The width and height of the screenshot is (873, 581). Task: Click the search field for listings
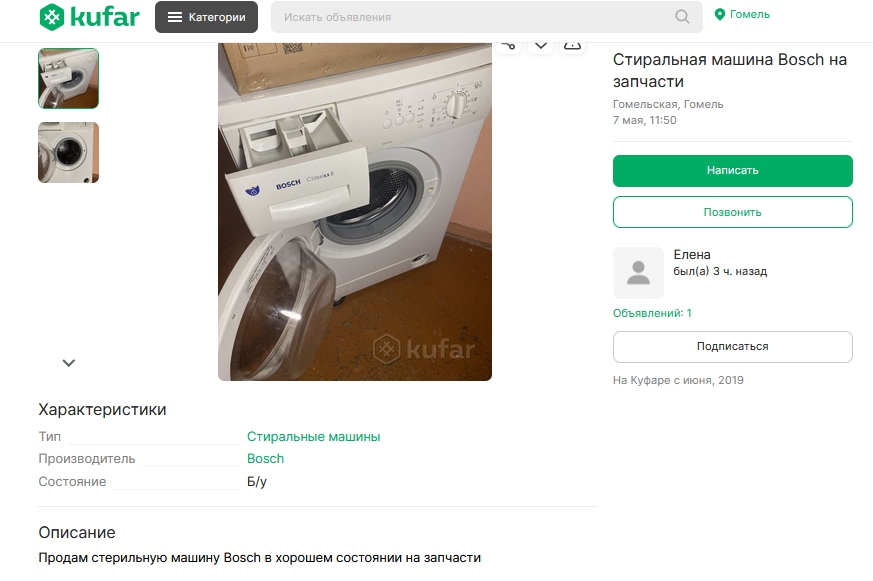[470, 17]
